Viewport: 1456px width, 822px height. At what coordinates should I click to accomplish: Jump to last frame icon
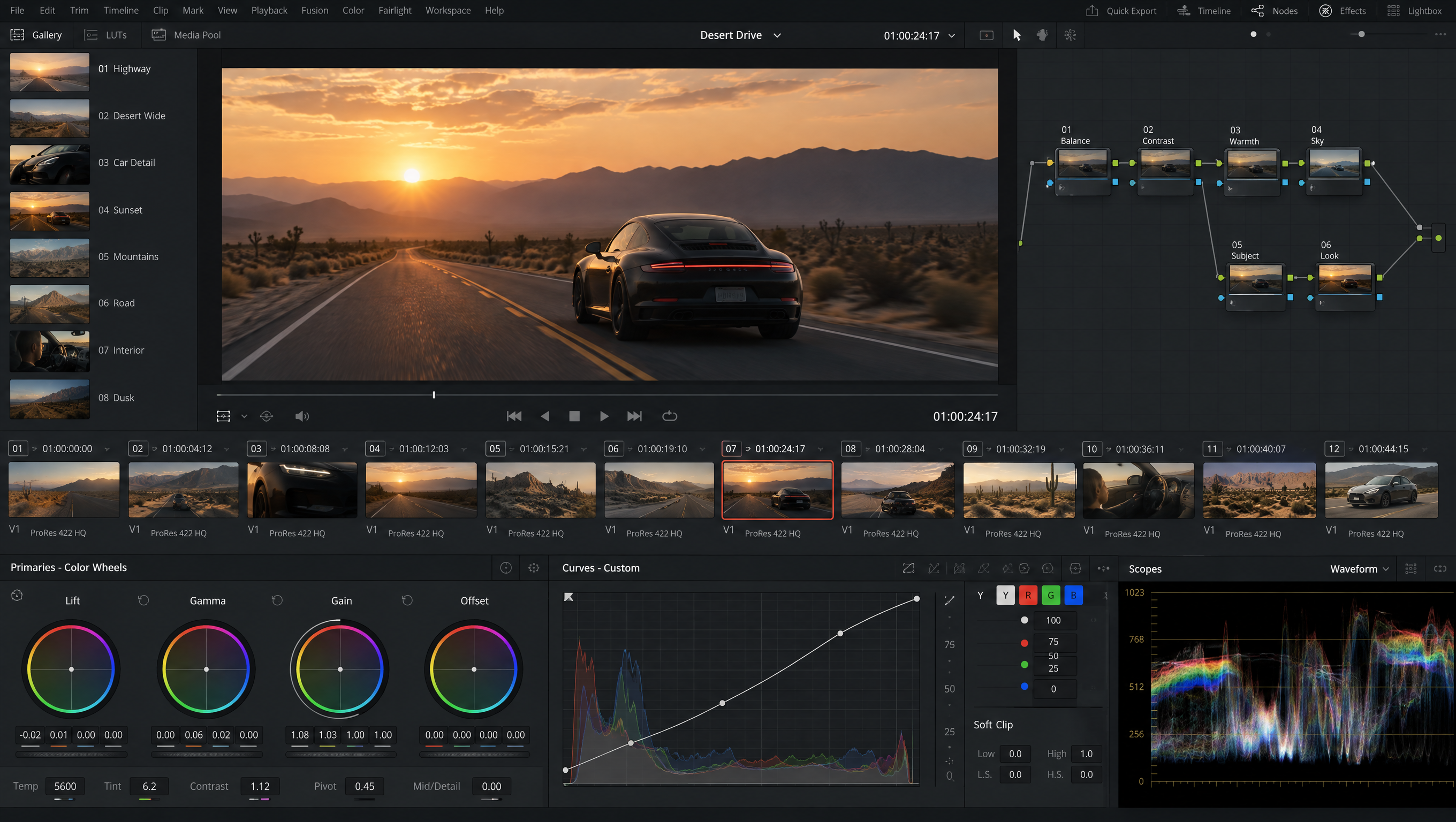[x=635, y=416]
